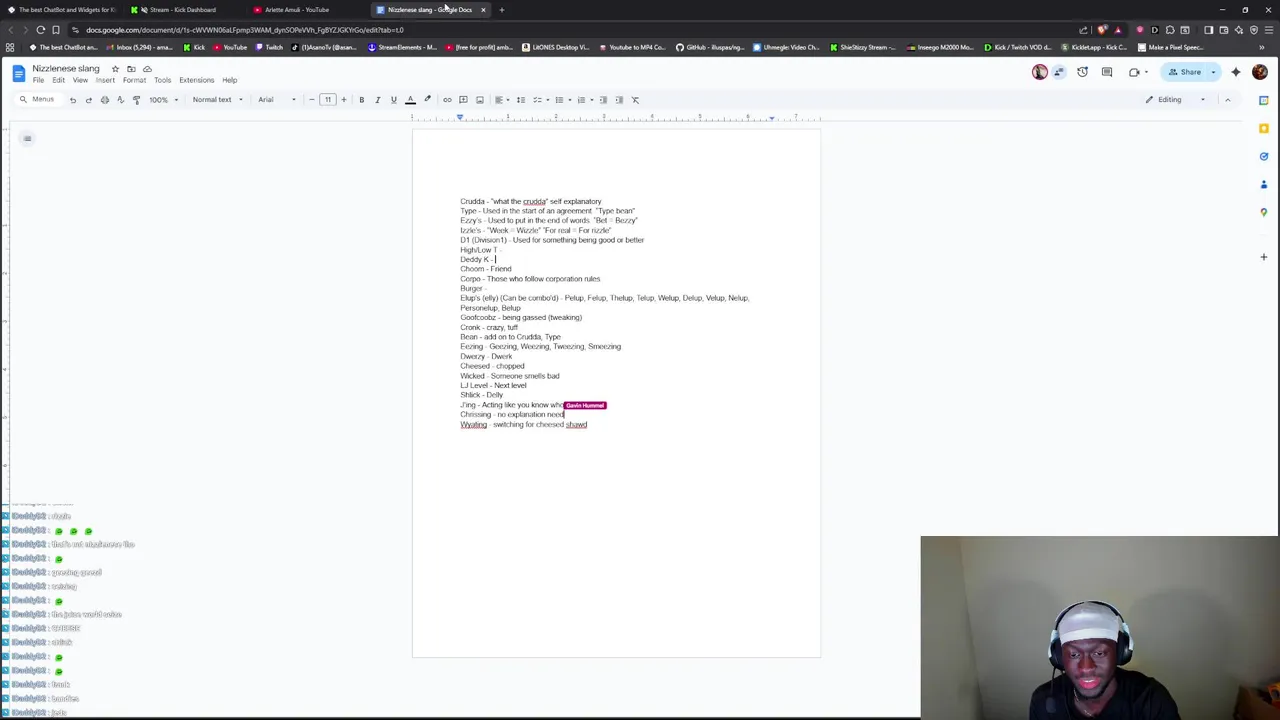The width and height of the screenshot is (1280, 720).
Task: Open the Line and paragraph spacing icon
Action: point(520,100)
